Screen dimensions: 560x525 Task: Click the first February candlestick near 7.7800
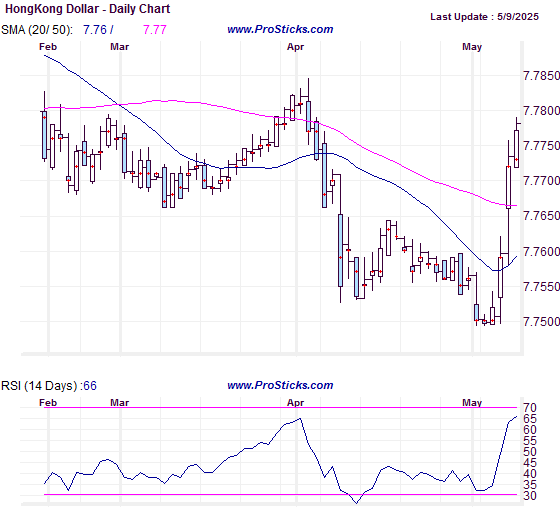coord(44,135)
